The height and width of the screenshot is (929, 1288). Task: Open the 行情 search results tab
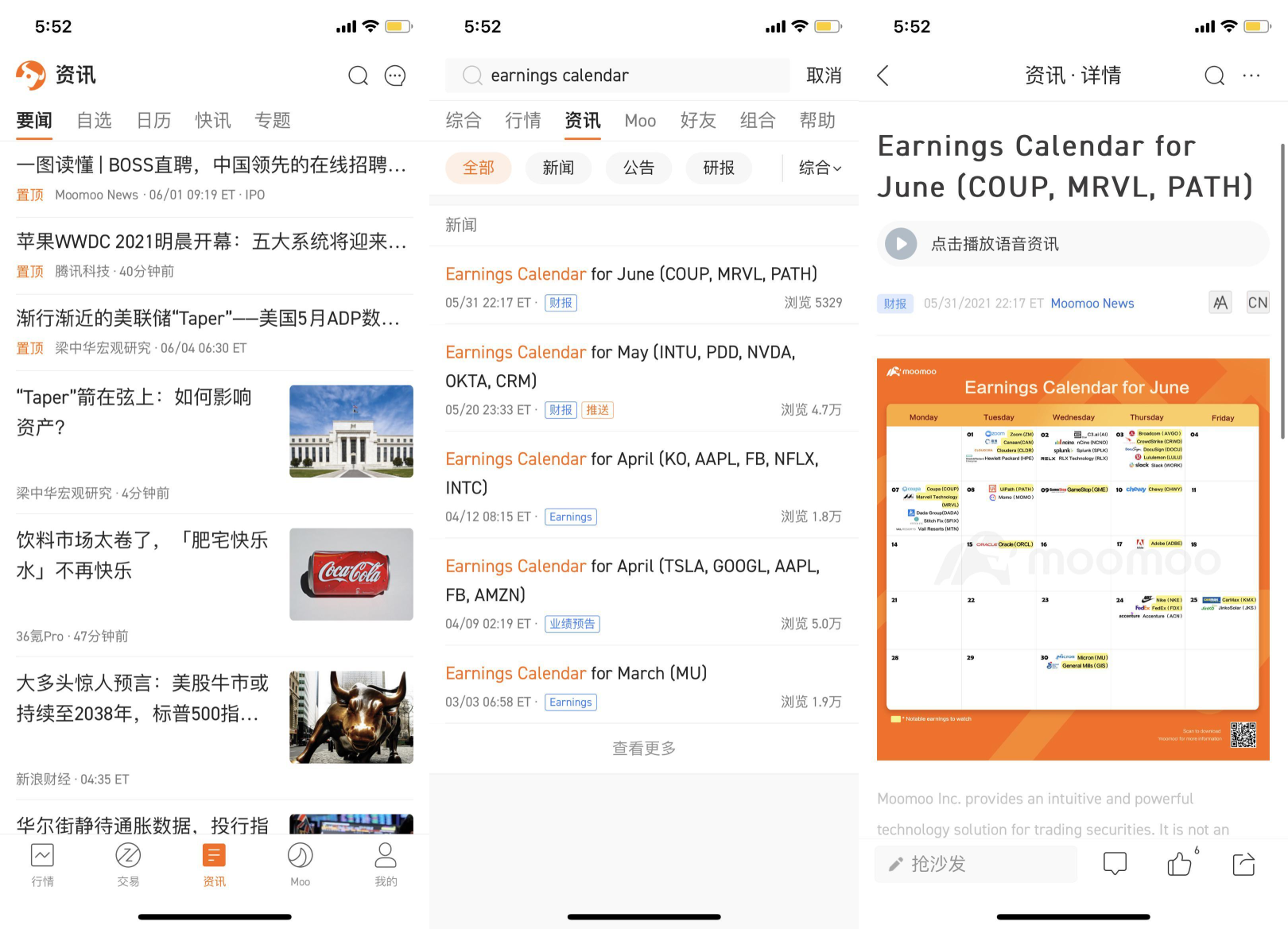[523, 120]
